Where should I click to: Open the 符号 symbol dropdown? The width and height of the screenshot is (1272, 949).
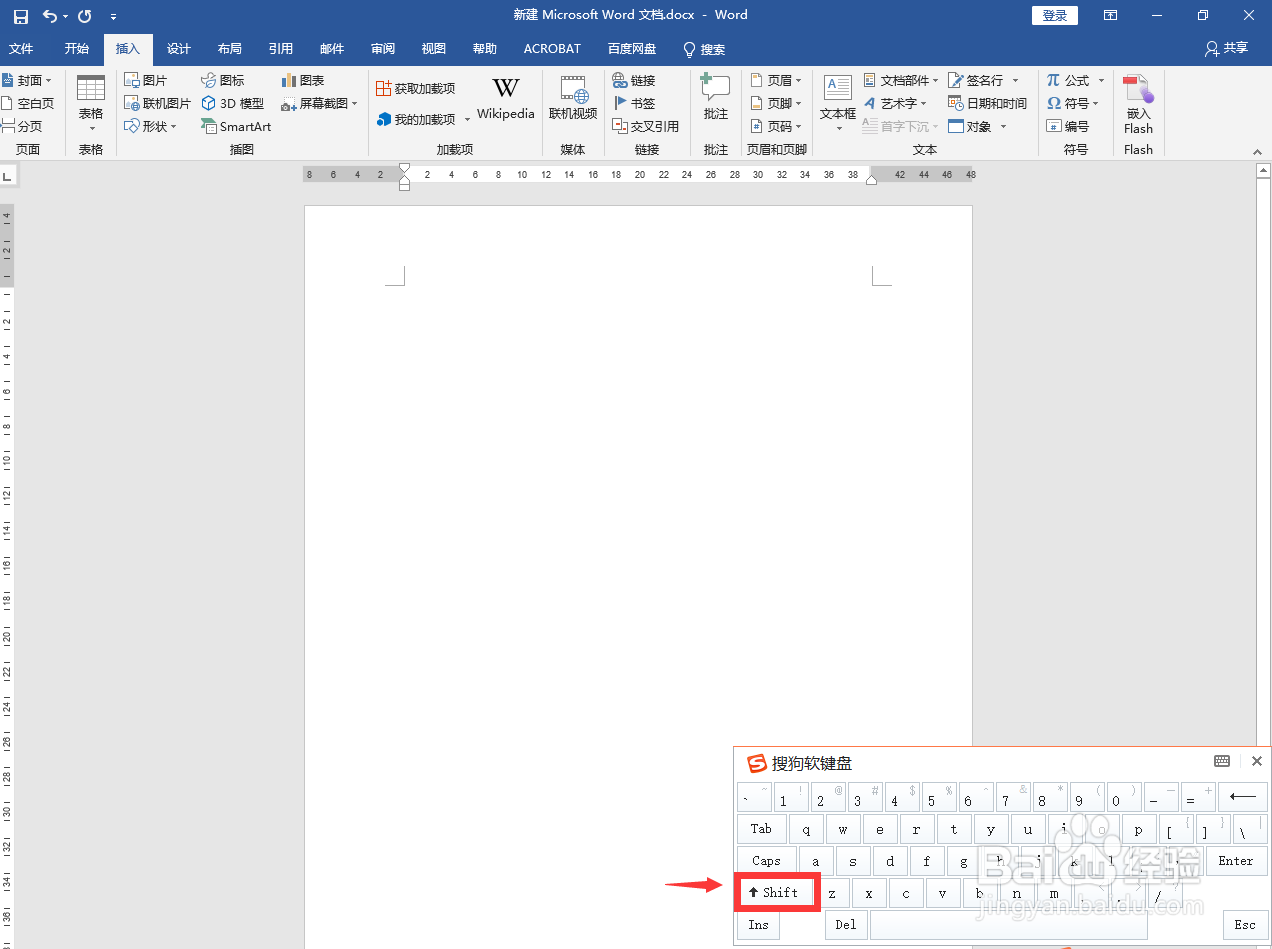1073,103
